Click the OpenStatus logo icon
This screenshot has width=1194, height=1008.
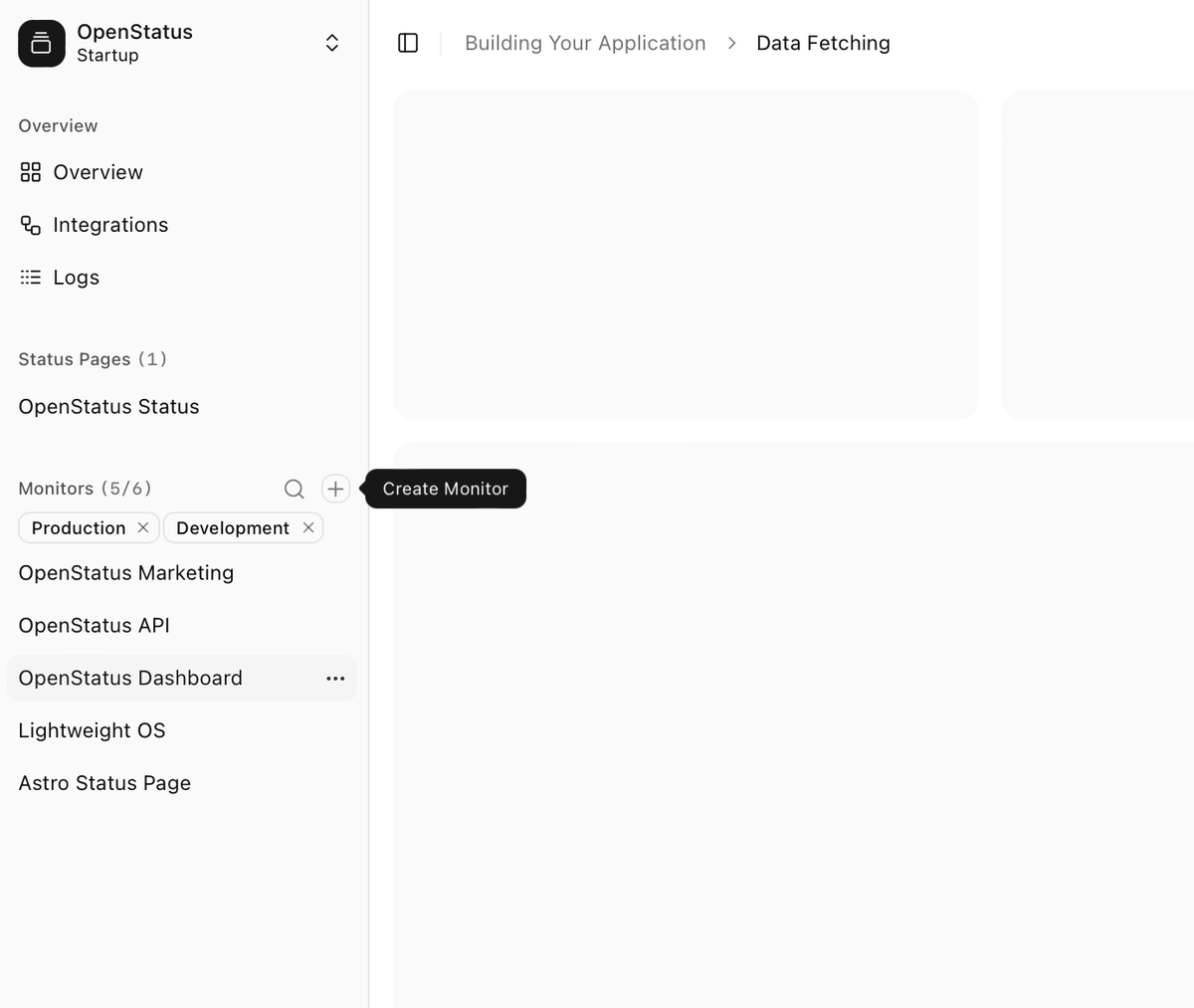[42, 44]
